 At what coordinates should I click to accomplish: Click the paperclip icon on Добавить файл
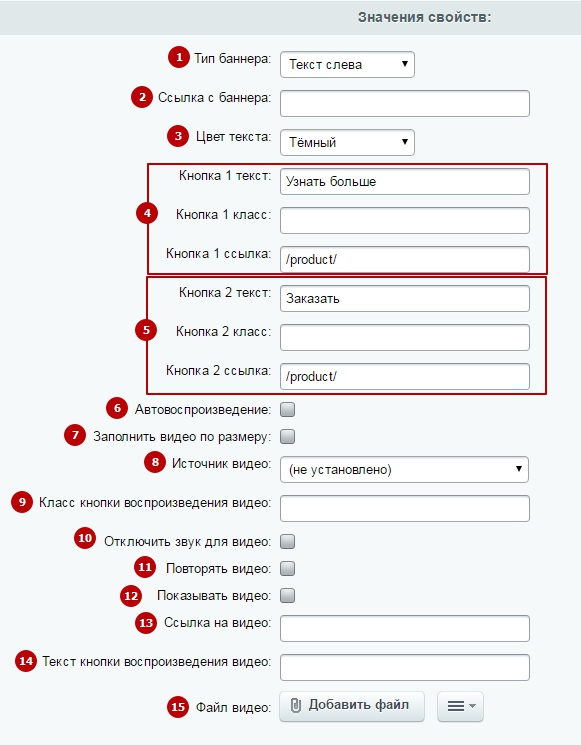295,706
